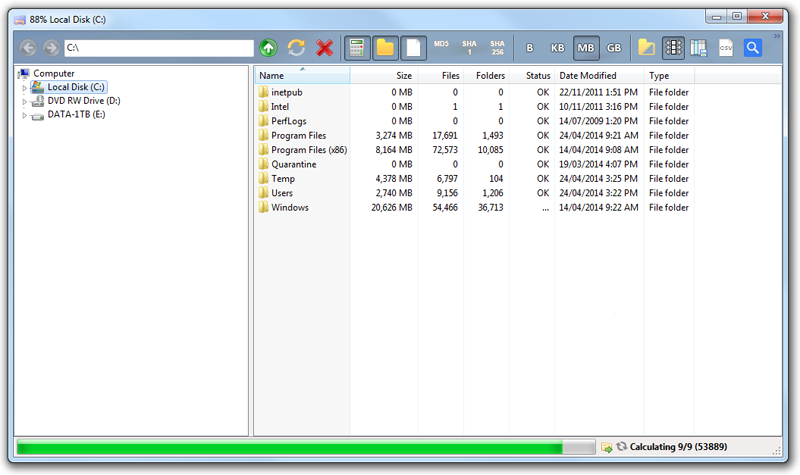The width and height of the screenshot is (800, 475).
Task: Toggle size units to bytes (B)
Action: click(x=530, y=48)
